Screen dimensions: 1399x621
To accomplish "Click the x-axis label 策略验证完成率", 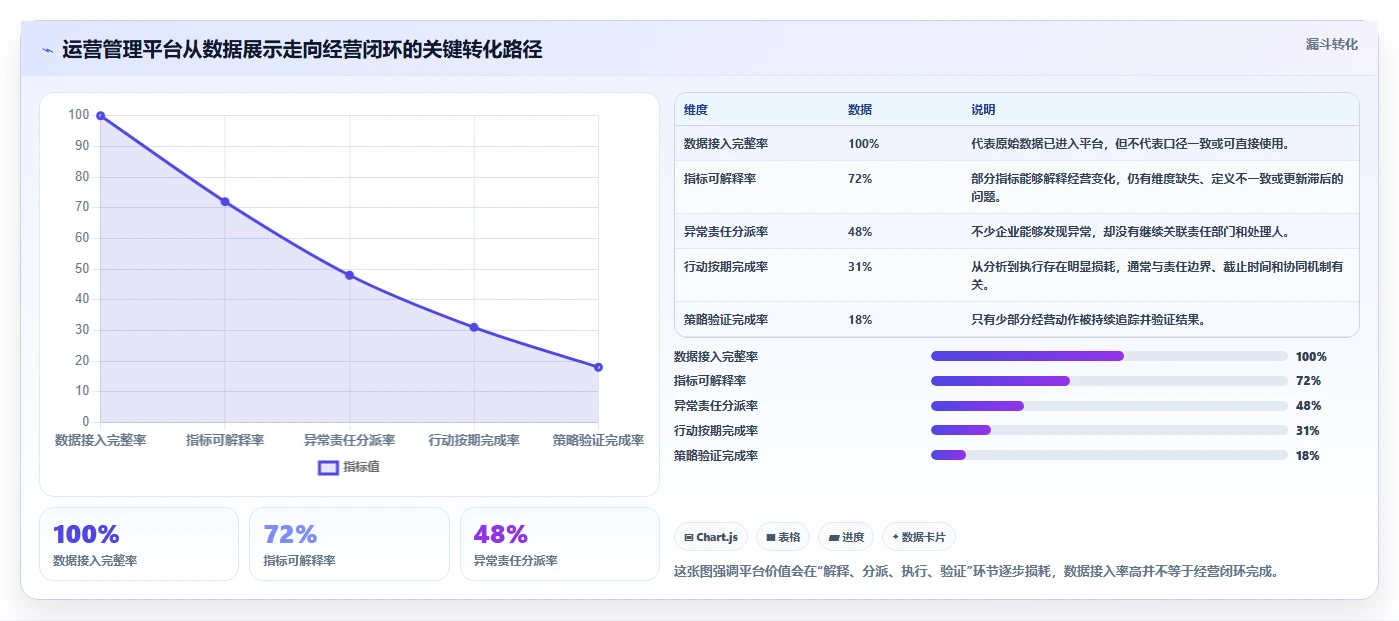I will [x=598, y=440].
